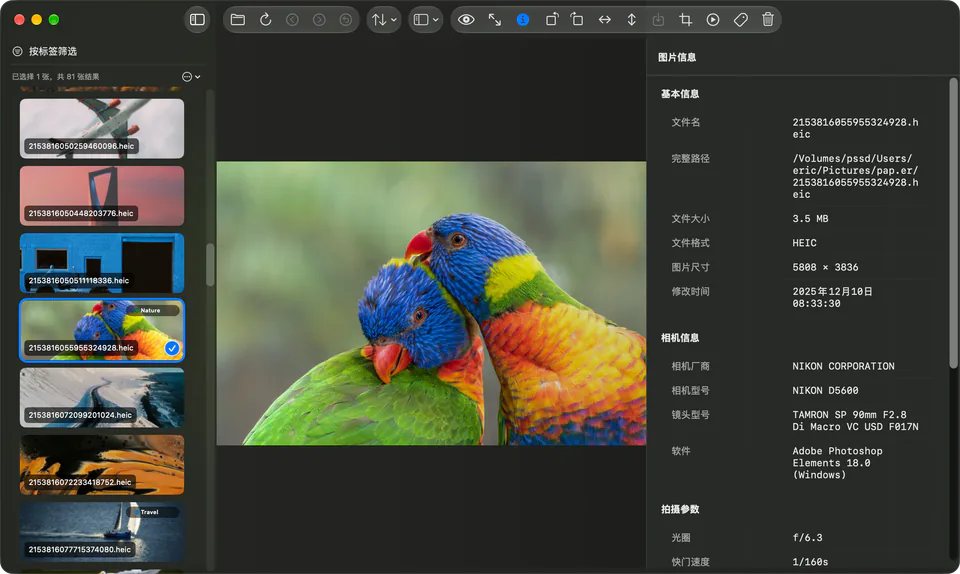Click the 已选择 1 张 result count text
960x574 pixels.
point(55,76)
